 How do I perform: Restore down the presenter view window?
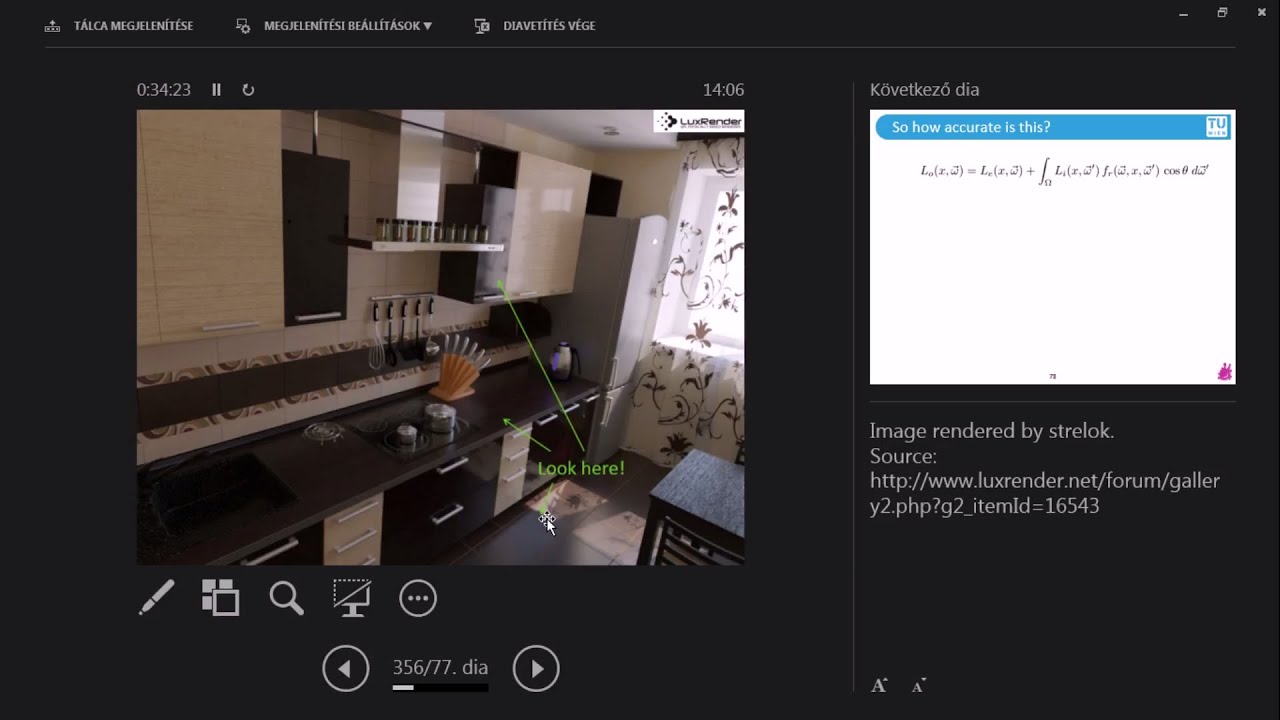(1222, 13)
